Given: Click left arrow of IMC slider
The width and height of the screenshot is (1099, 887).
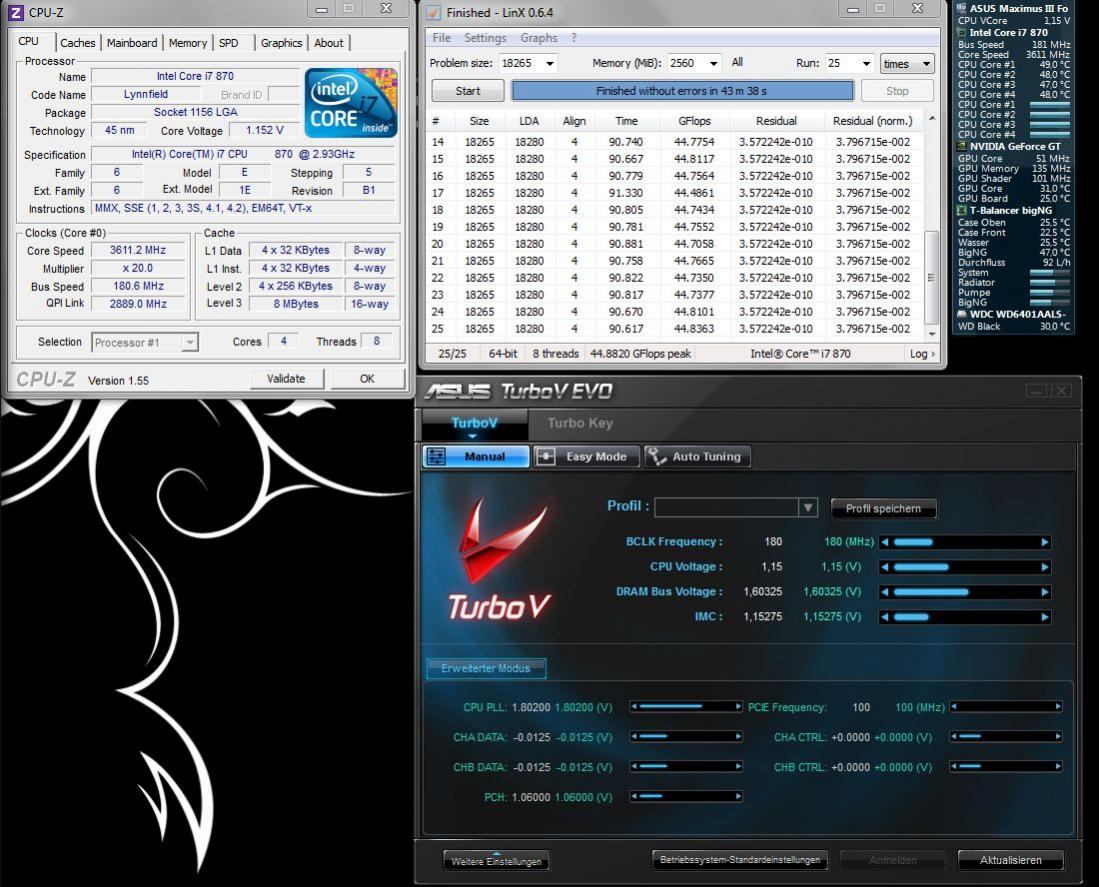Looking at the screenshot, I should 885,617.
